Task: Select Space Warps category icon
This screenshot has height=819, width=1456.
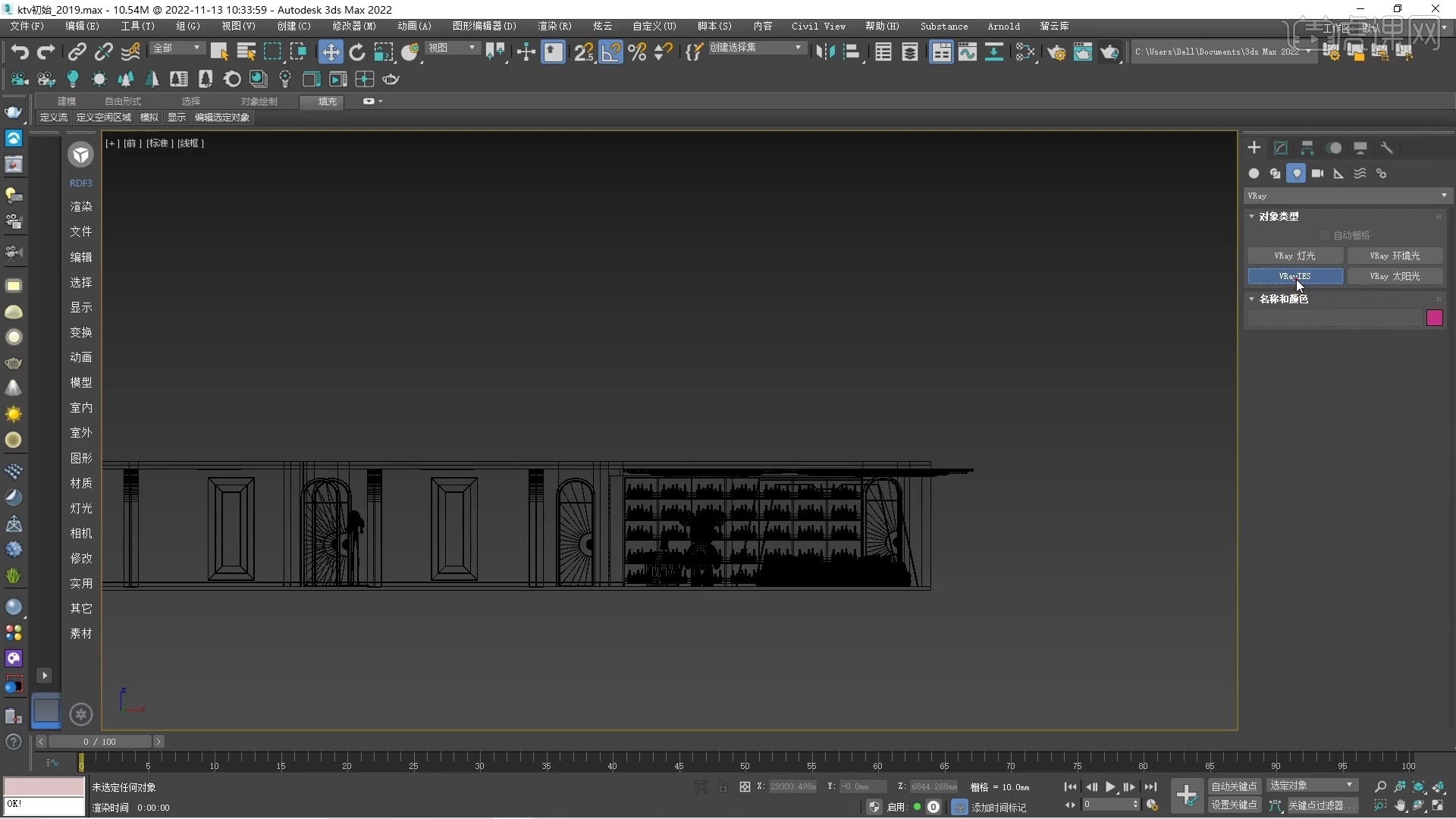Action: pos(1360,174)
